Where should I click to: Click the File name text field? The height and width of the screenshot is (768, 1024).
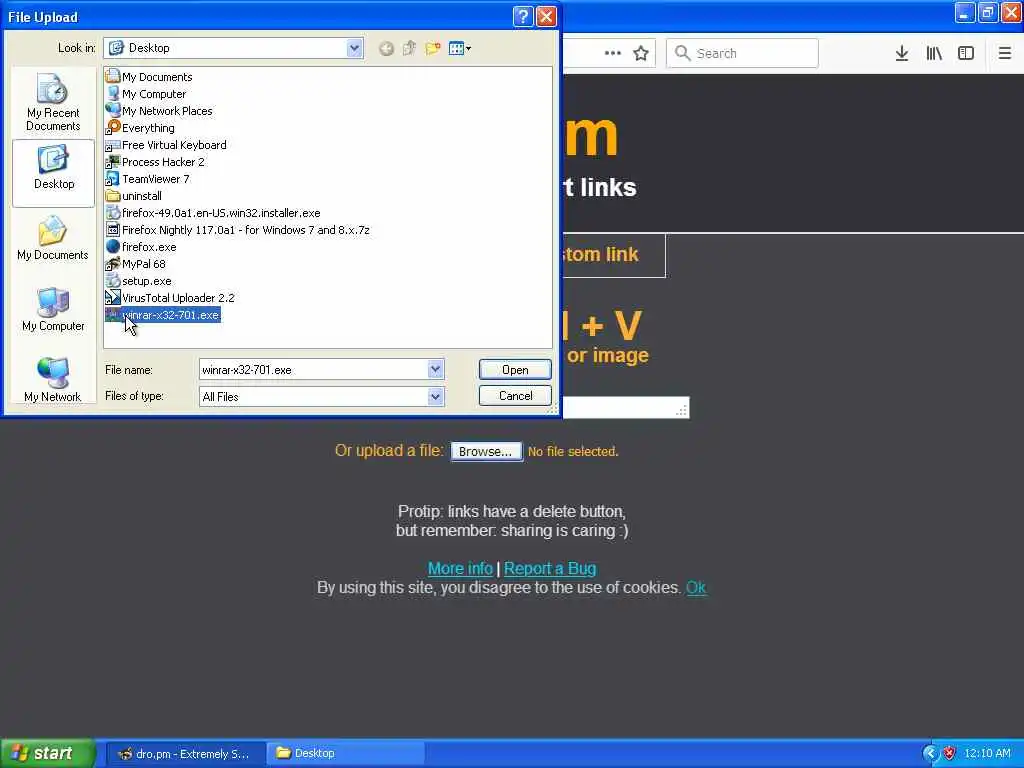313,370
